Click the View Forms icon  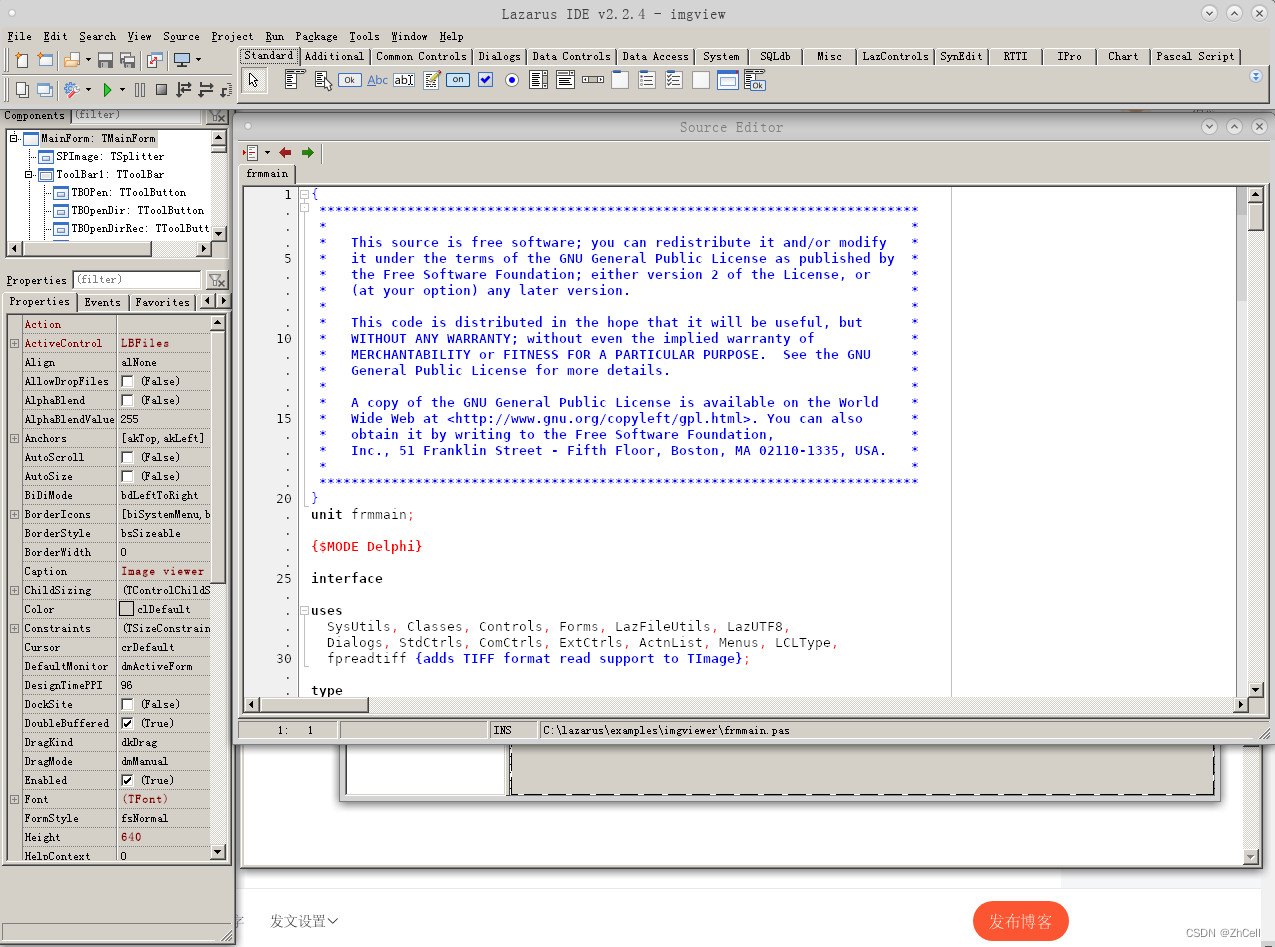point(45,90)
